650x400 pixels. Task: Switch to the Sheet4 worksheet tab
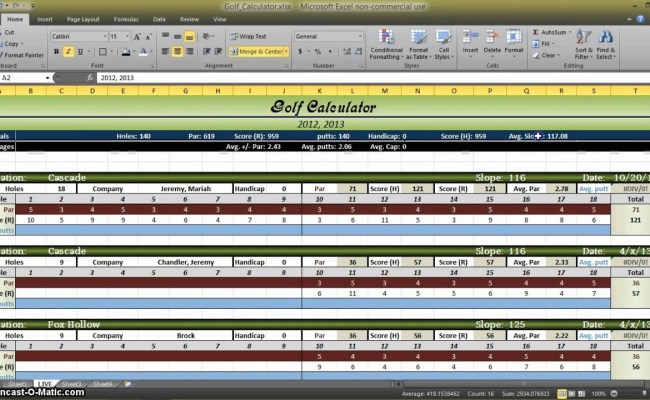pyautogui.click(x=102, y=384)
